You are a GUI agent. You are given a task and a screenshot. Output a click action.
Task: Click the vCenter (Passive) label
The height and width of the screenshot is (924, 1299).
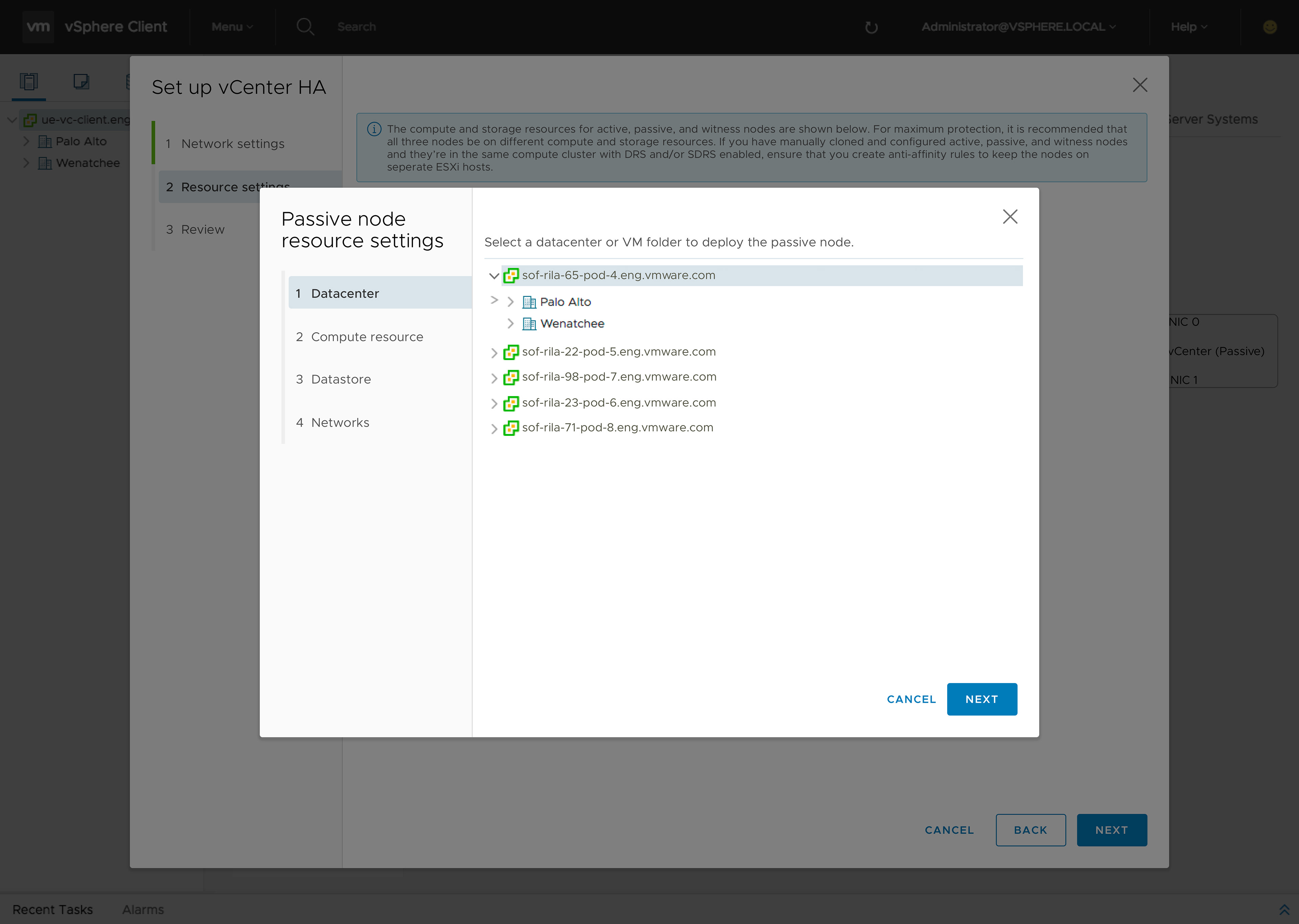click(1216, 351)
